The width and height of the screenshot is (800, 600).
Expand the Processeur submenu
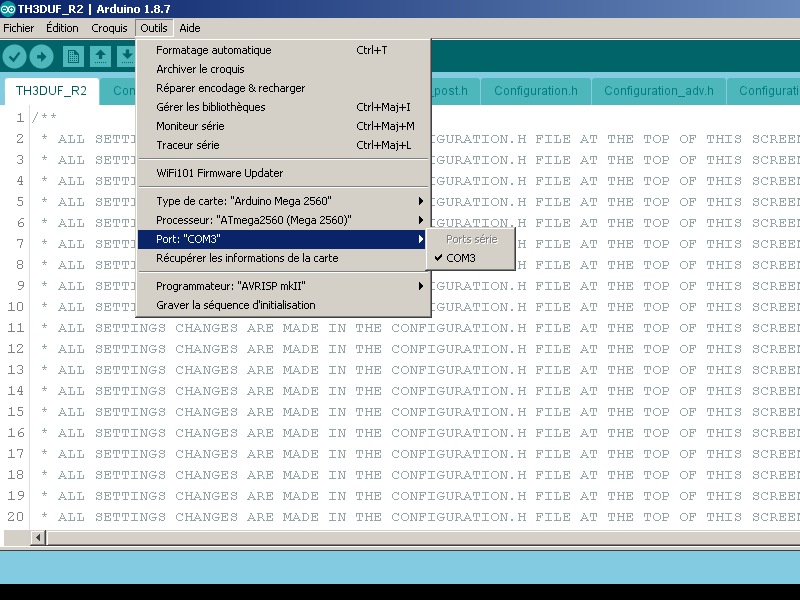(x=284, y=220)
